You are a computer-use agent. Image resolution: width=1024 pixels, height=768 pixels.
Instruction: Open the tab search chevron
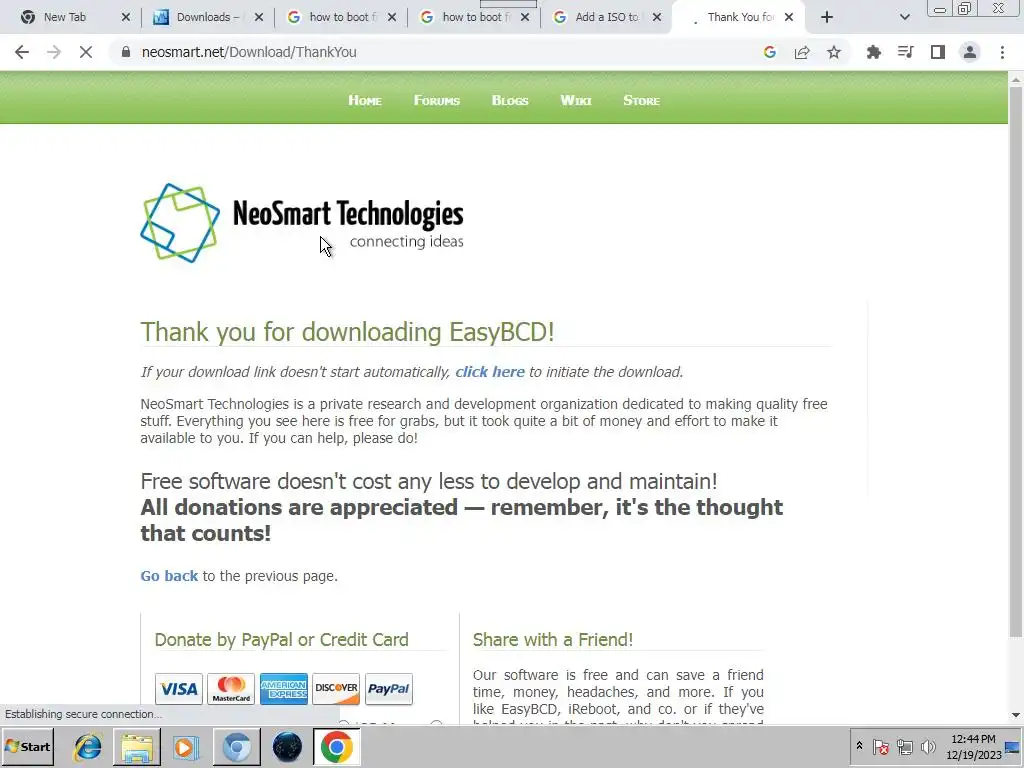point(904,18)
